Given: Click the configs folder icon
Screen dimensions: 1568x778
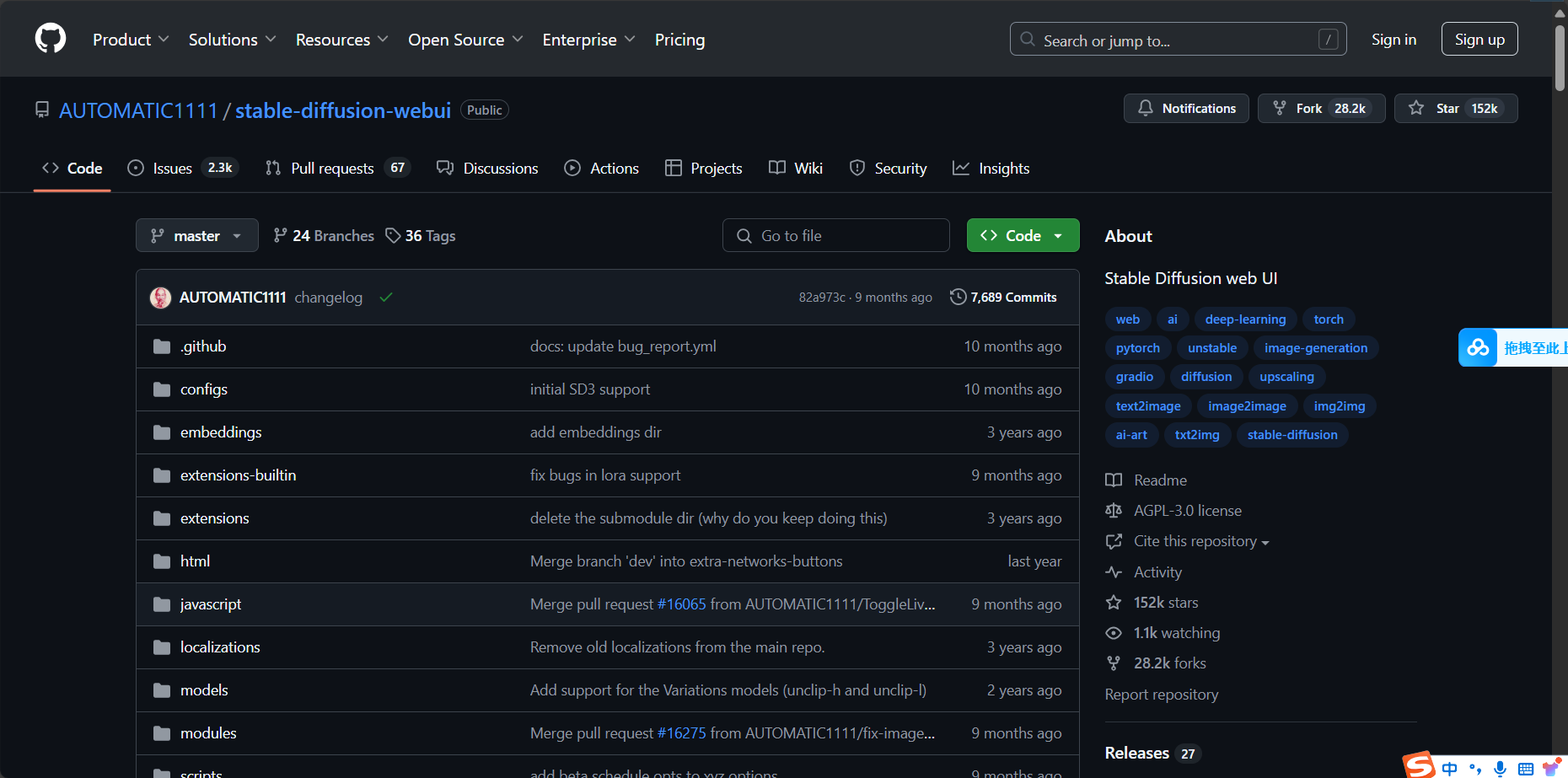Looking at the screenshot, I should [x=162, y=389].
